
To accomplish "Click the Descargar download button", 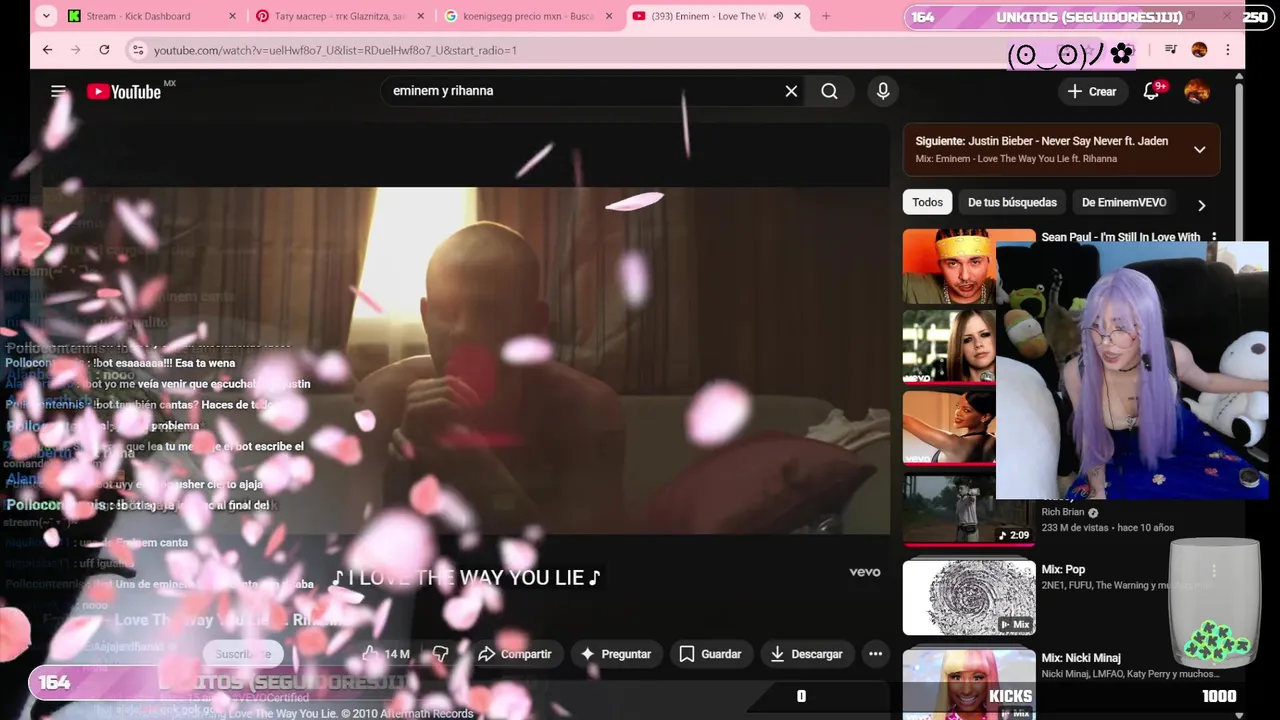I will pyautogui.click(x=806, y=654).
